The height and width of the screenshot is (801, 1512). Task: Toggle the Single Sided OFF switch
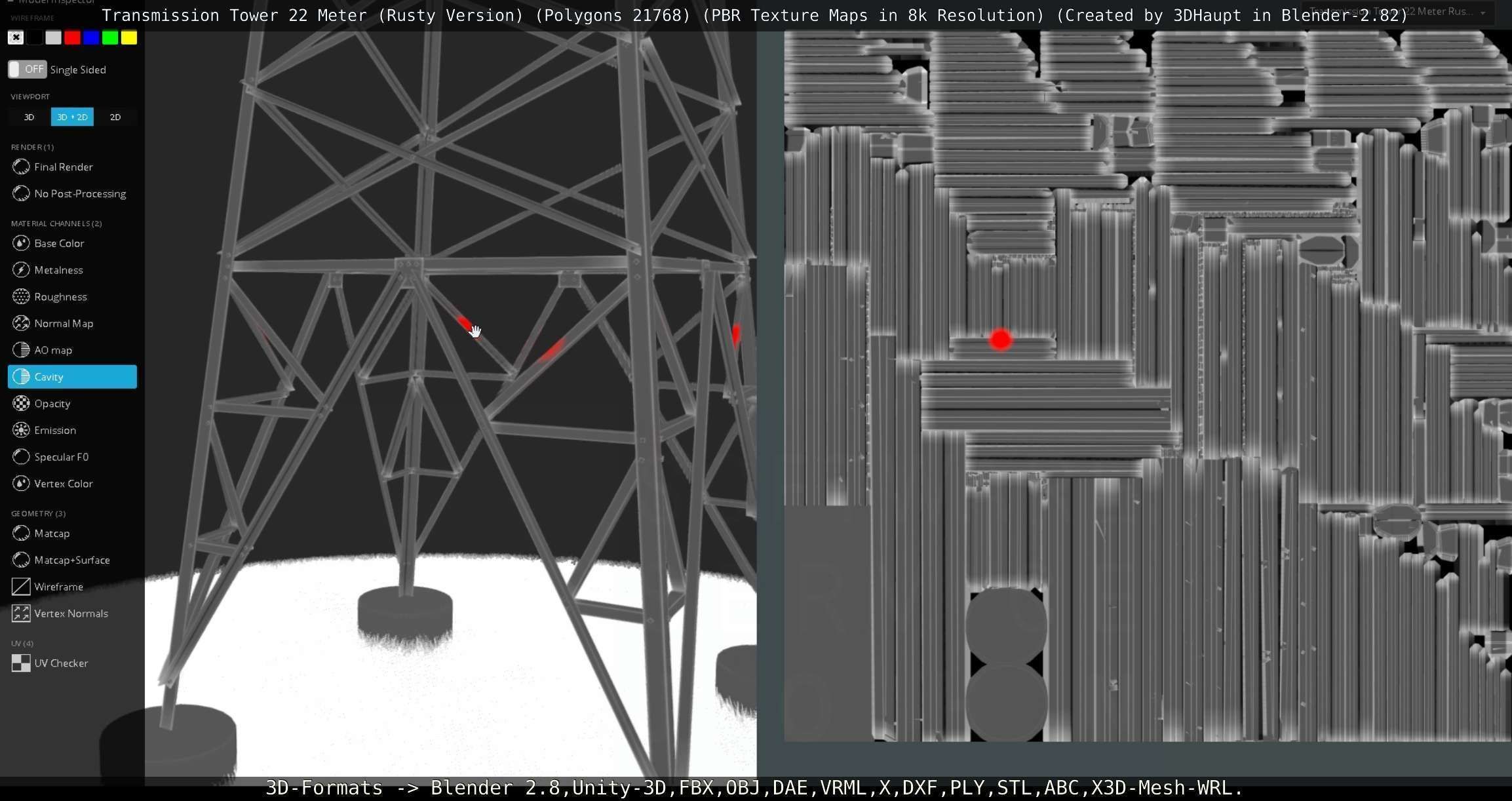tap(27, 69)
